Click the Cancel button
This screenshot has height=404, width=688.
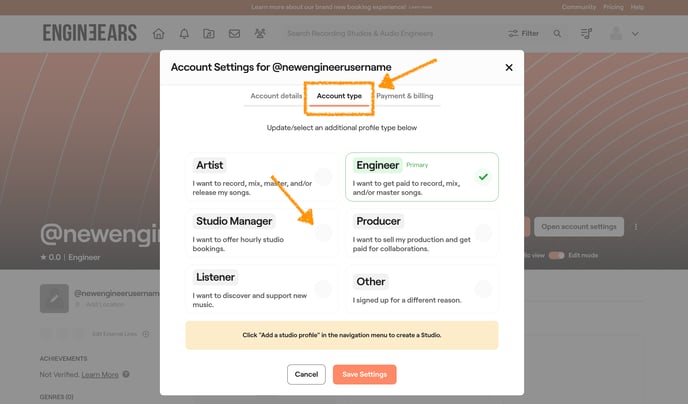[x=306, y=374]
